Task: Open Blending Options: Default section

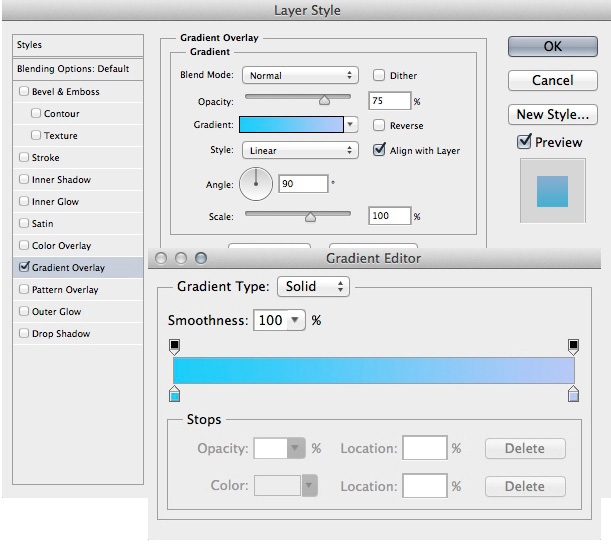Action: [73, 69]
